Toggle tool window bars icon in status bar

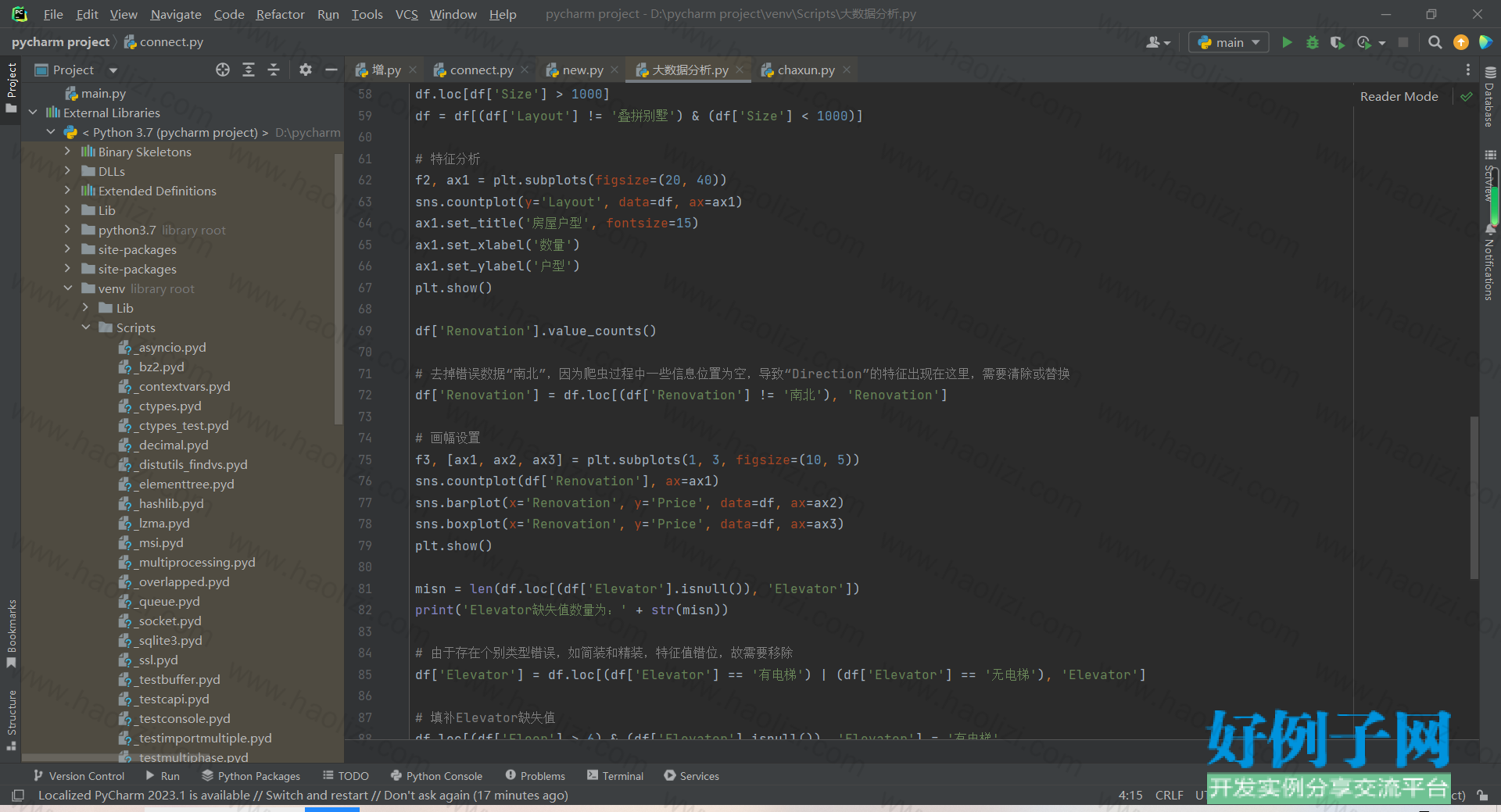point(17,795)
